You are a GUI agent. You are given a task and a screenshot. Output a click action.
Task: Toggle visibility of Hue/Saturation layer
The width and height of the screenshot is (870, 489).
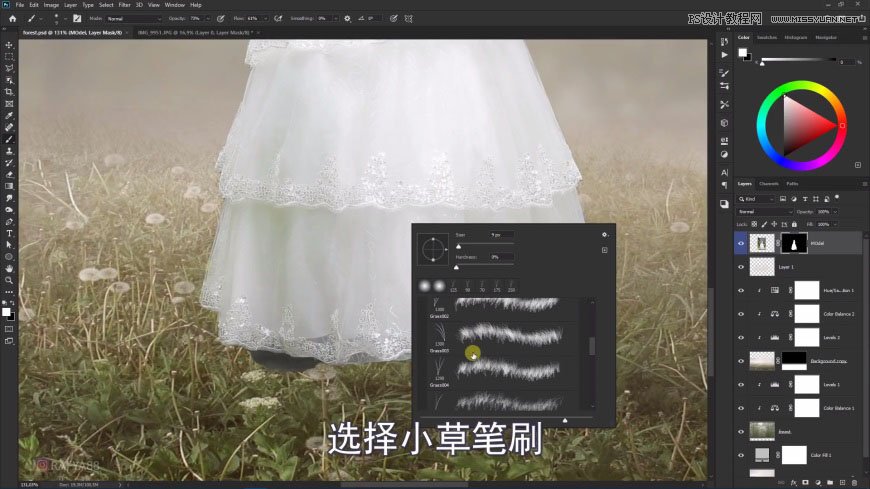741,290
